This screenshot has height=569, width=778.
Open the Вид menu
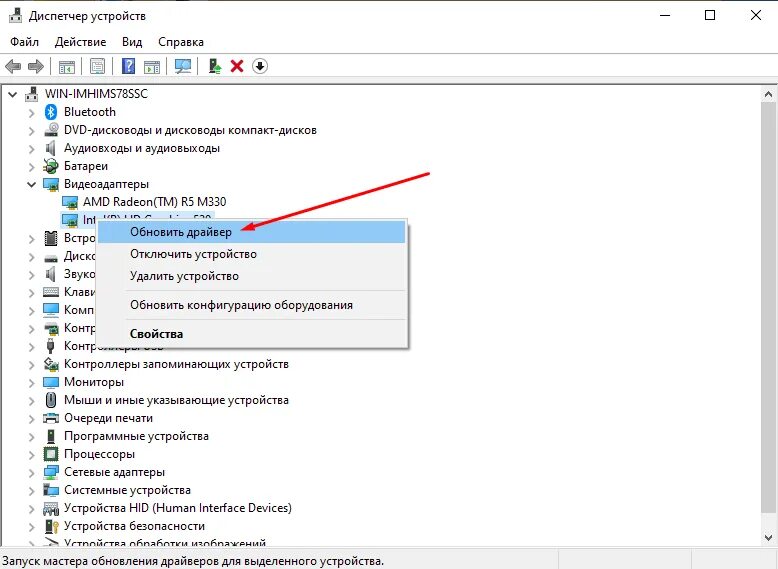[132, 42]
